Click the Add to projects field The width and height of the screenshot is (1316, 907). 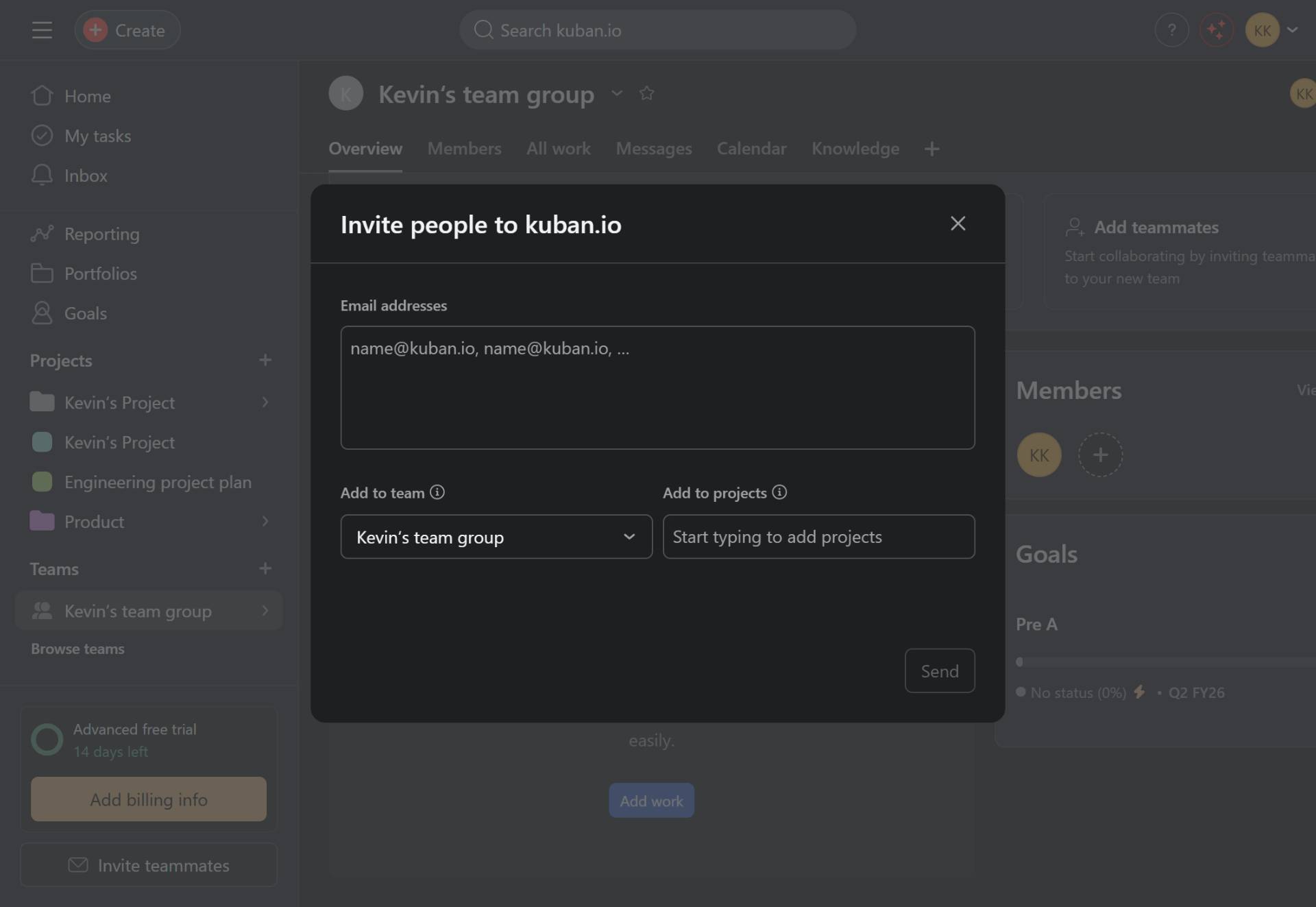pos(818,537)
